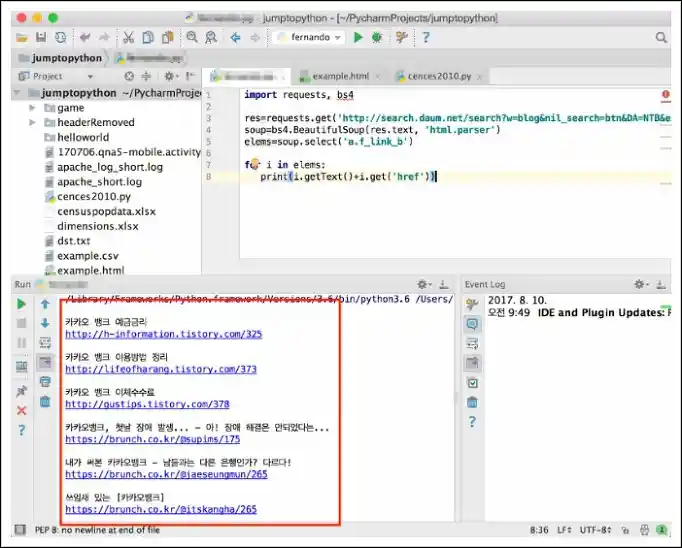Redo the last edit in the toolbar

[104, 37]
